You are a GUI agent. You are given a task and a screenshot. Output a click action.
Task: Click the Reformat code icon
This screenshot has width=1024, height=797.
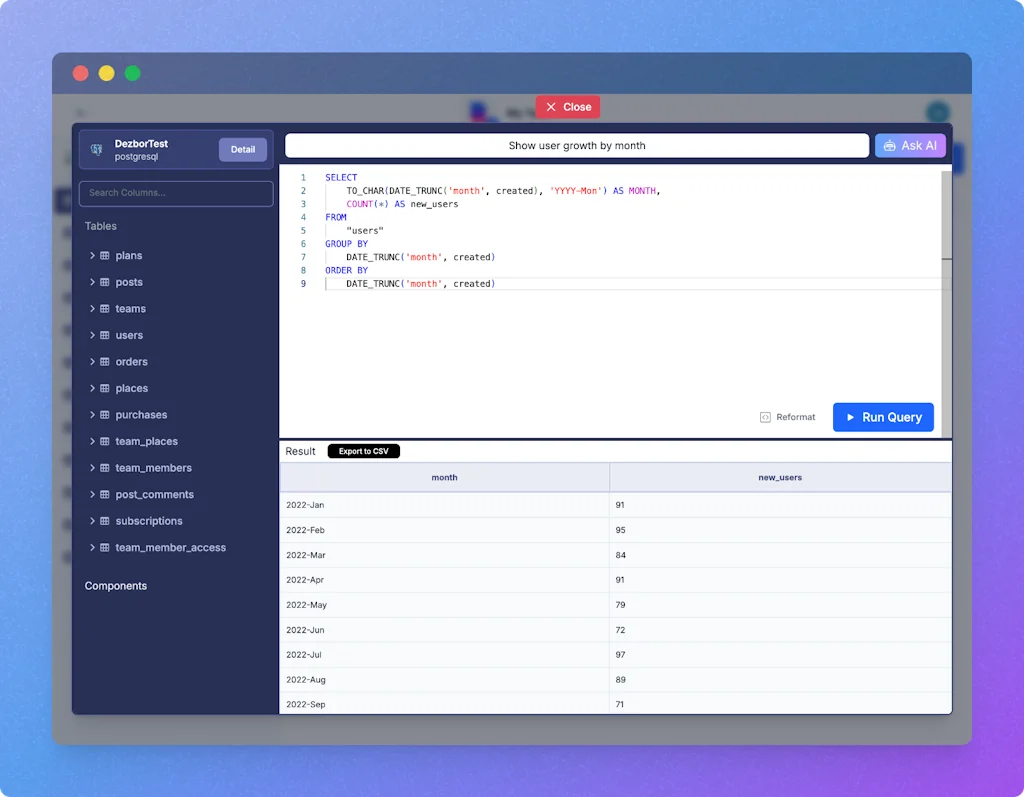pyautogui.click(x=765, y=418)
